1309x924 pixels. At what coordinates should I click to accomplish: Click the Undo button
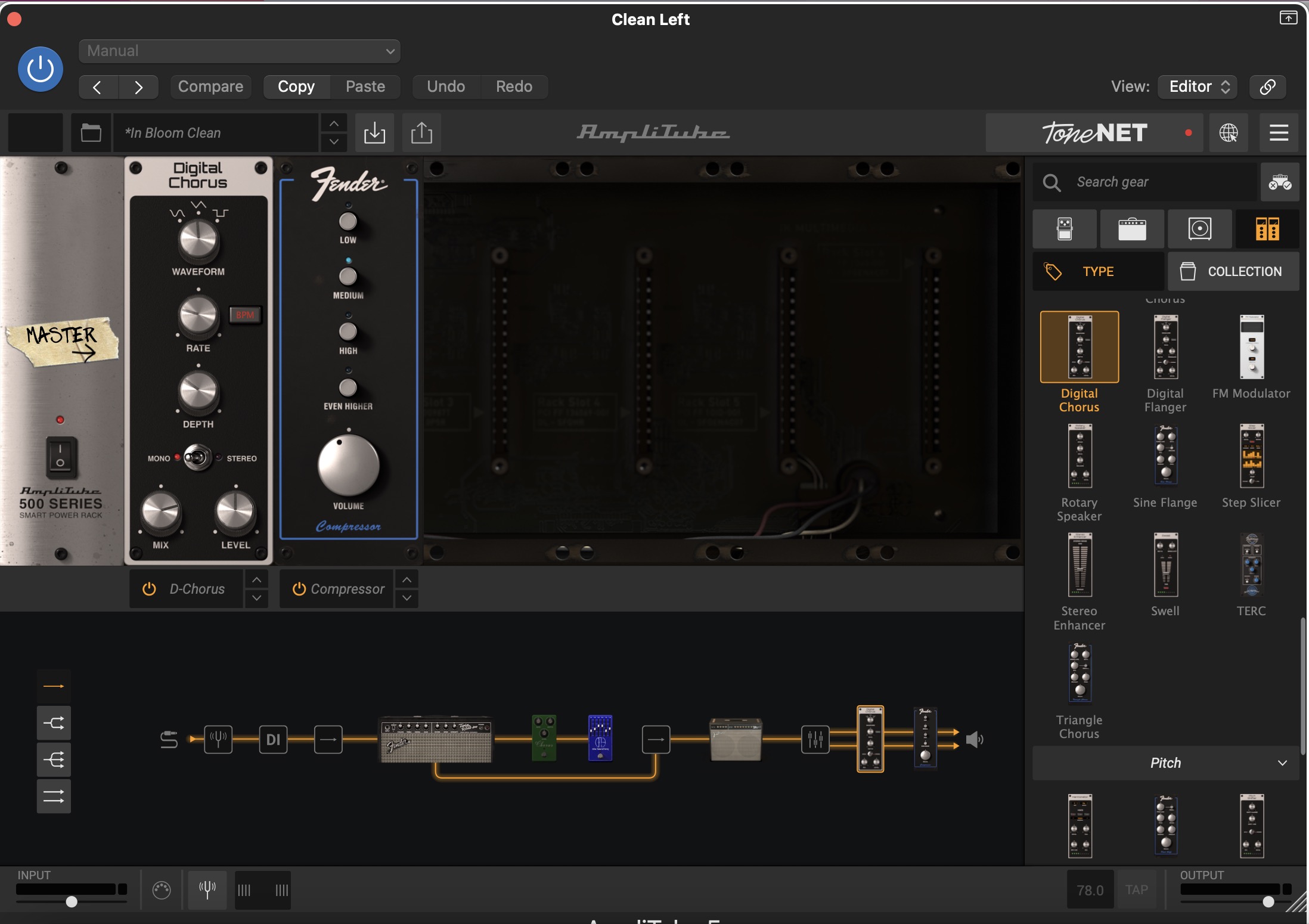pos(446,87)
